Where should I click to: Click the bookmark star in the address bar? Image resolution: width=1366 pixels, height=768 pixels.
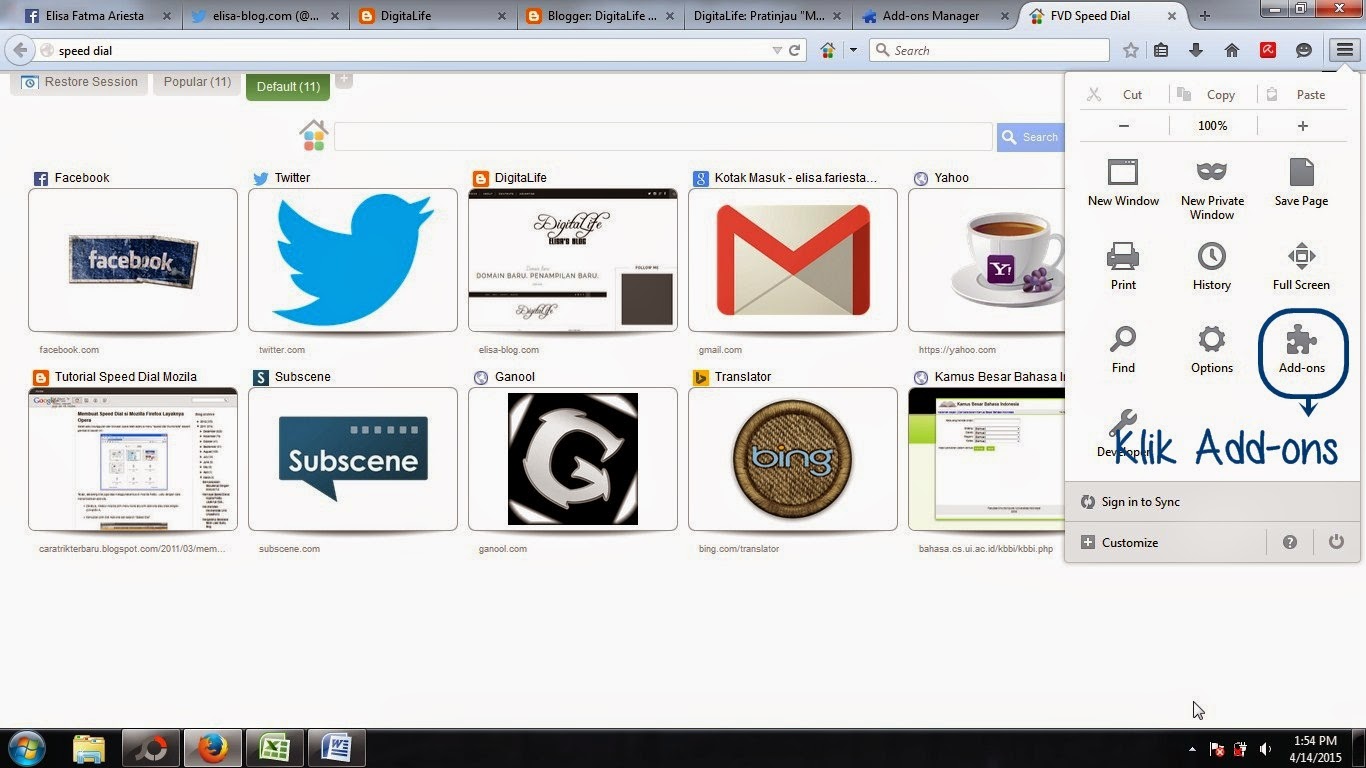[1130, 49]
